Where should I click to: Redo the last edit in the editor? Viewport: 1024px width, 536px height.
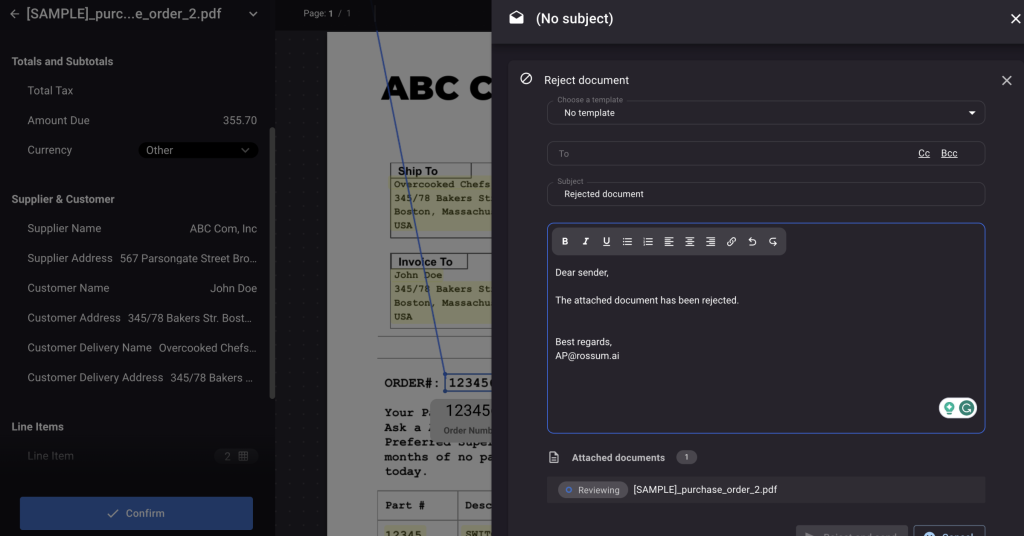pyautogui.click(x=773, y=242)
